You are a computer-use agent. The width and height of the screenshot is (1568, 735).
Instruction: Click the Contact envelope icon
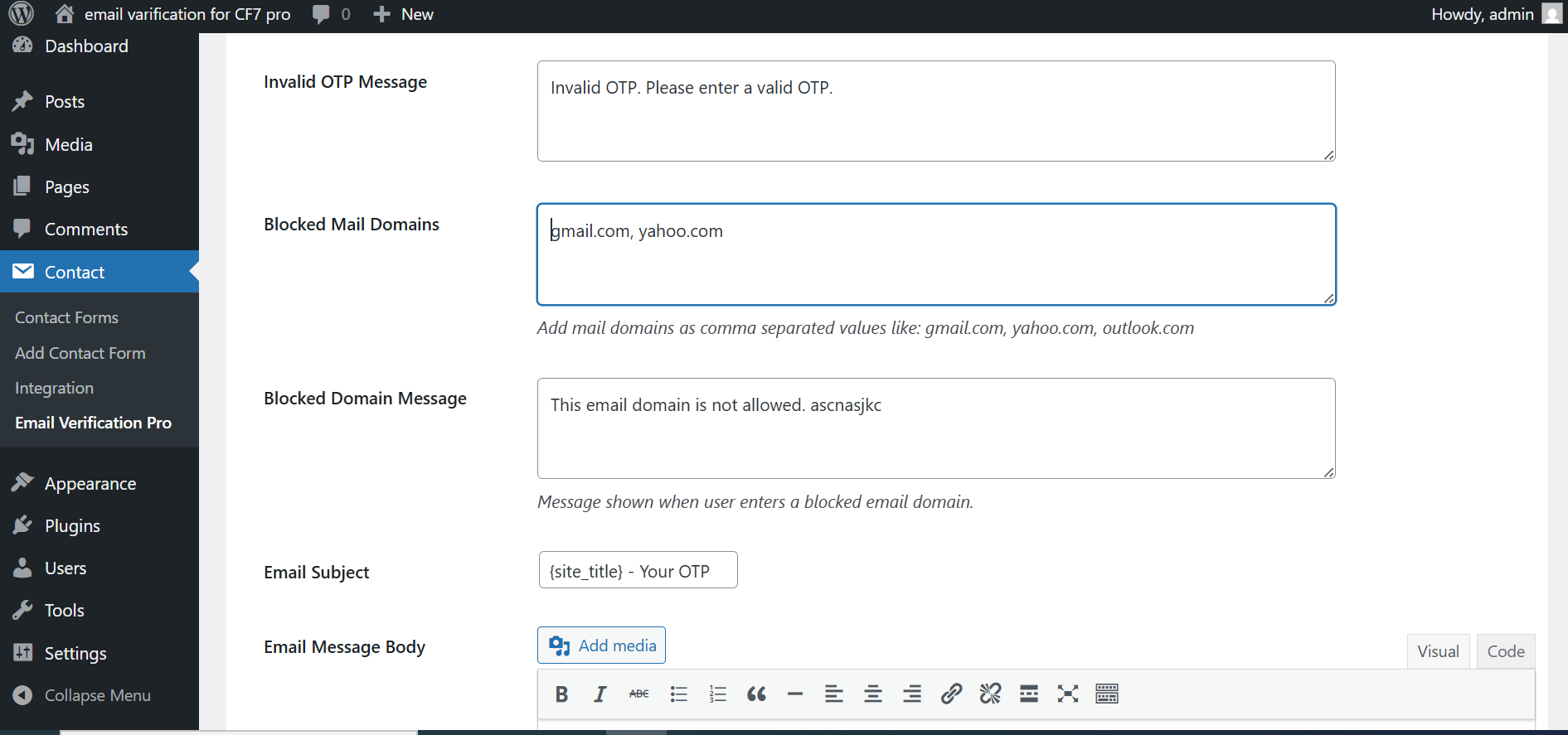pos(22,272)
